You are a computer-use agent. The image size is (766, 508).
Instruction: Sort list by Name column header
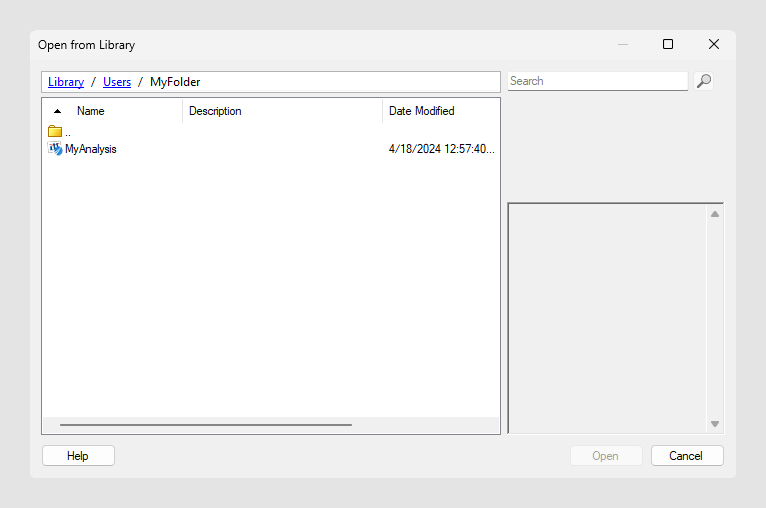pyautogui.click(x=91, y=111)
